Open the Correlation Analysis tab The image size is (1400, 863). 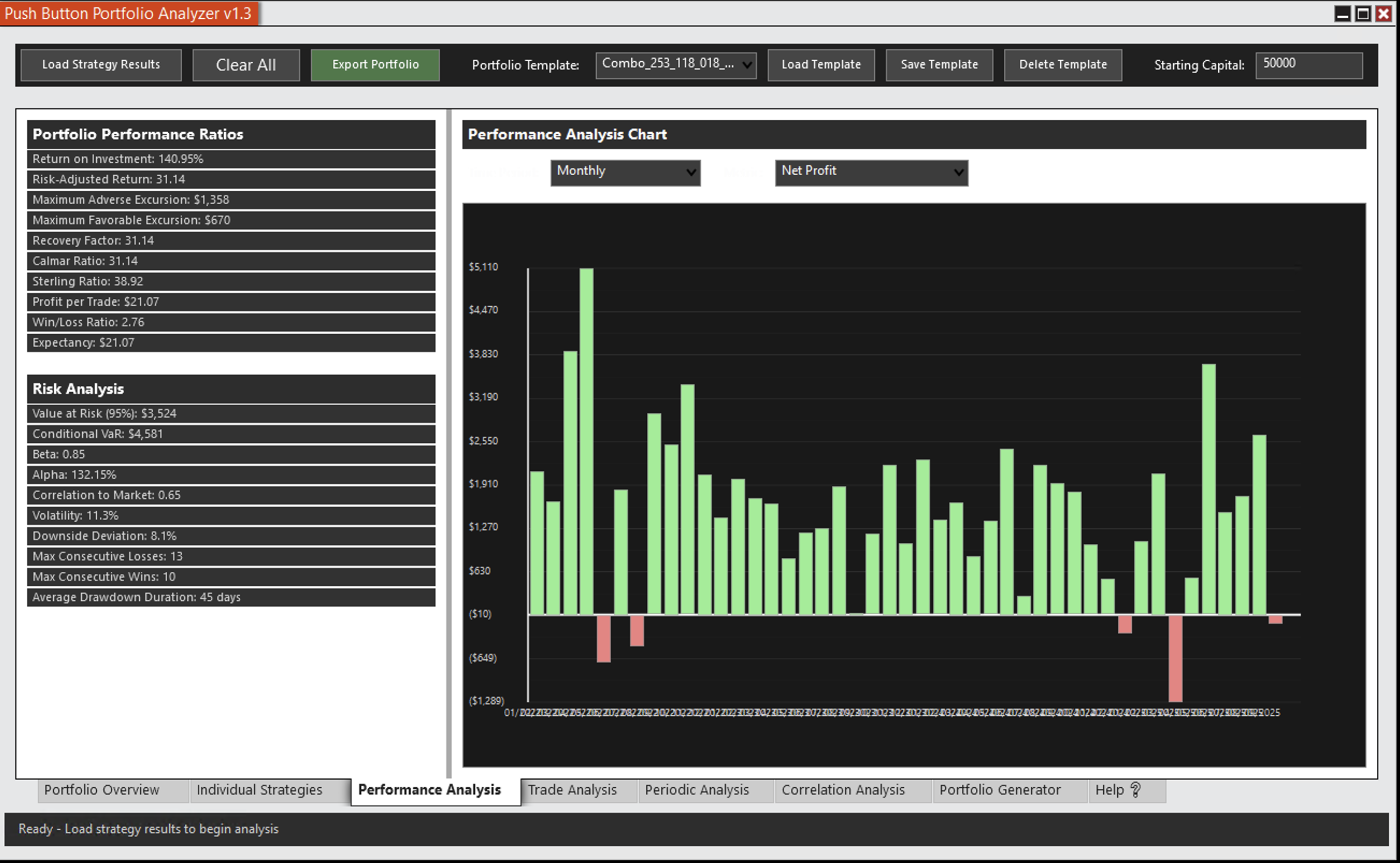tap(842, 790)
